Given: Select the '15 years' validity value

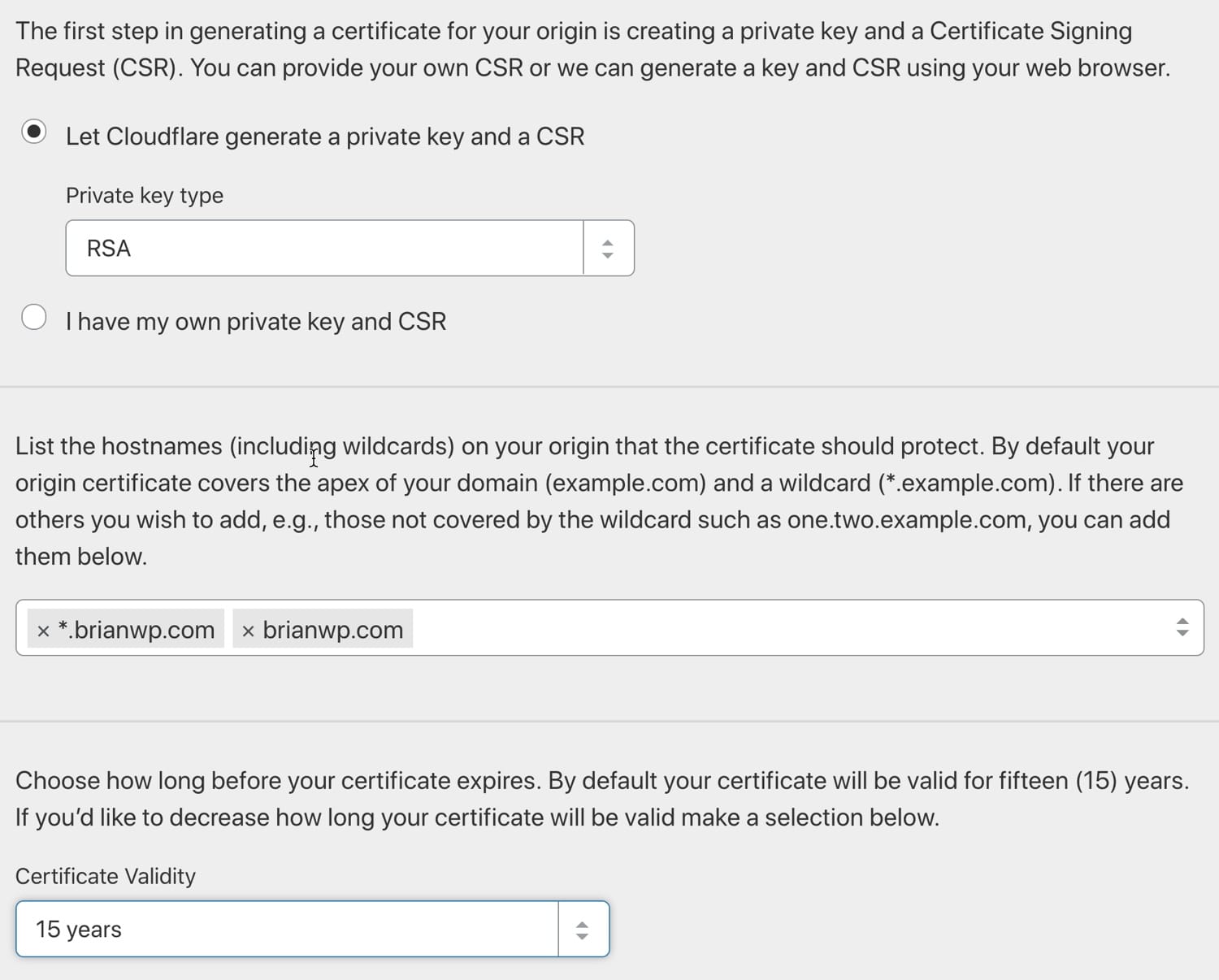Looking at the screenshot, I should pyautogui.click(x=78, y=929).
